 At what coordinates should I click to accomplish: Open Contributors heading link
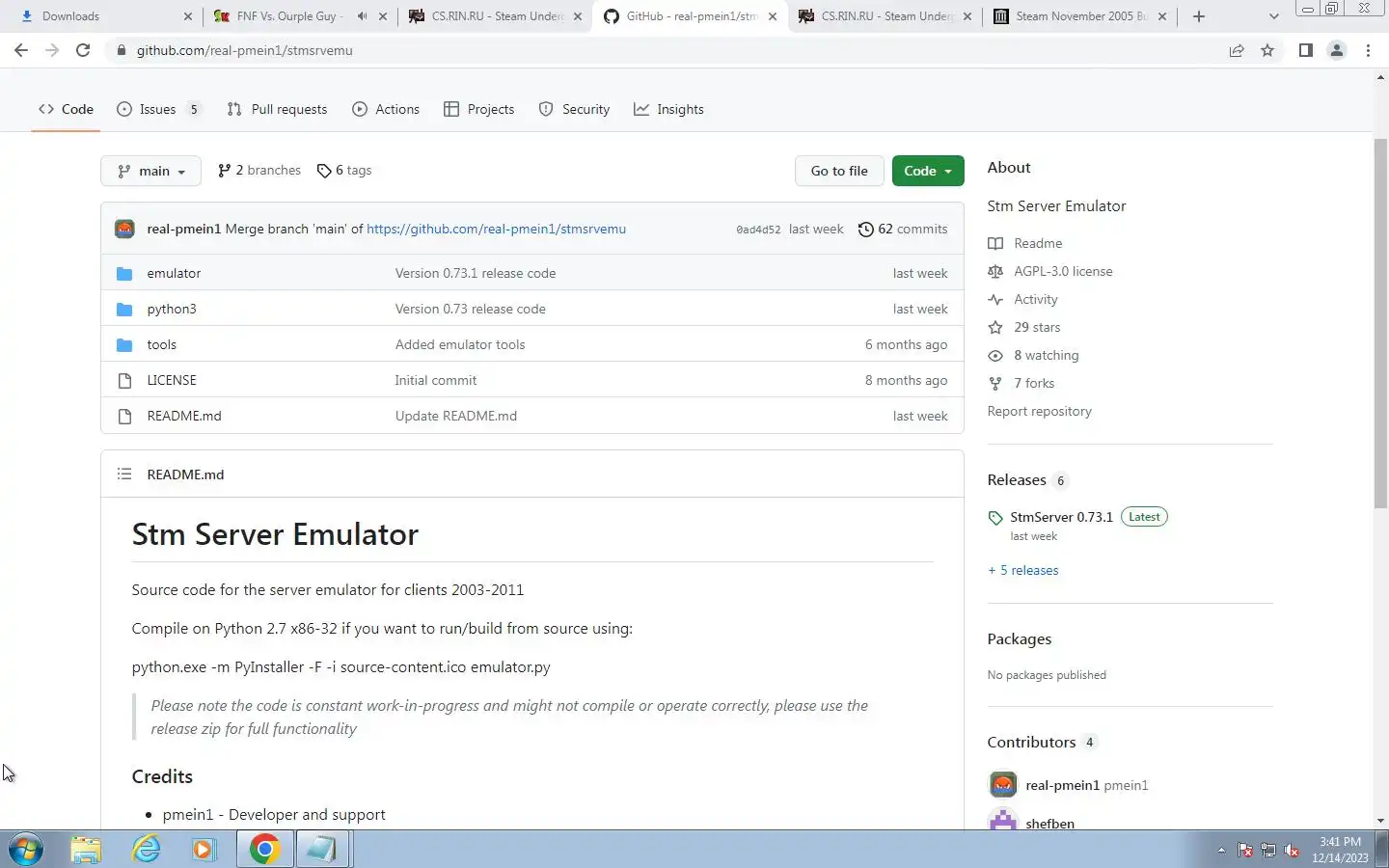click(1031, 742)
